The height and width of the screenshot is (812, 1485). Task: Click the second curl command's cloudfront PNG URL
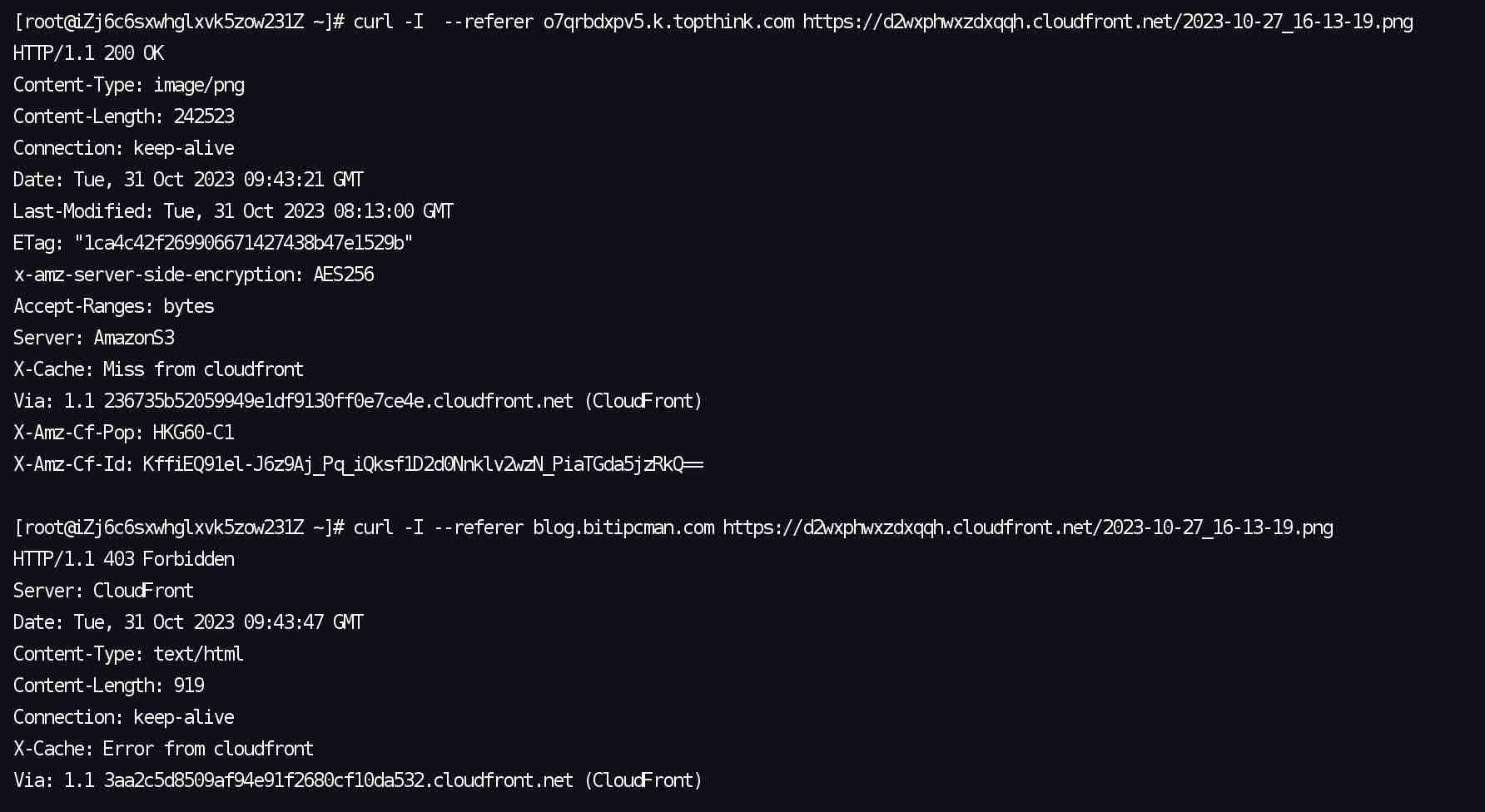1028,527
